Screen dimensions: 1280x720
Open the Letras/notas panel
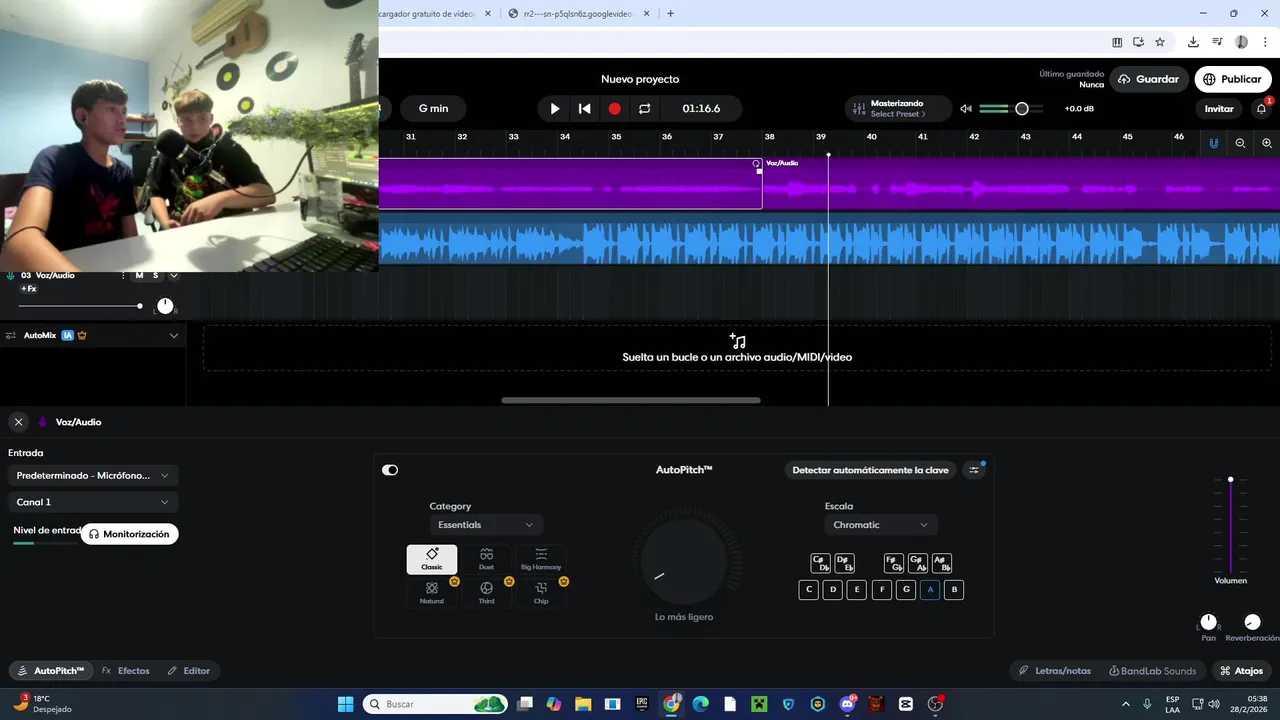click(x=1055, y=671)
